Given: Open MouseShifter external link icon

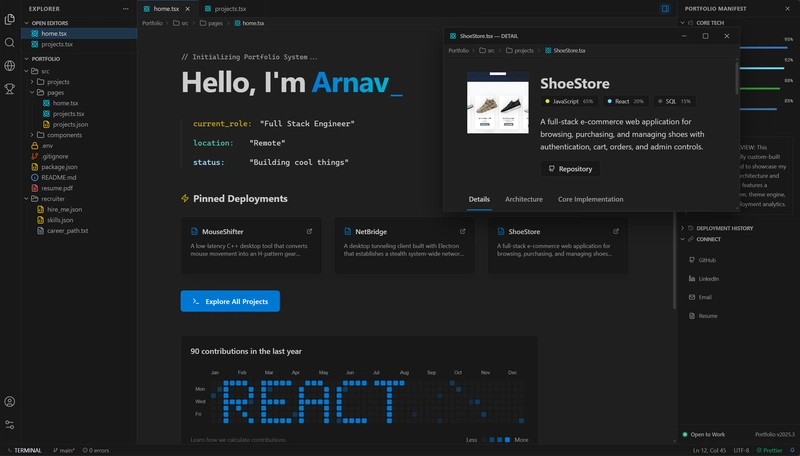Looking at the screenshot, I should pos(309,231).
